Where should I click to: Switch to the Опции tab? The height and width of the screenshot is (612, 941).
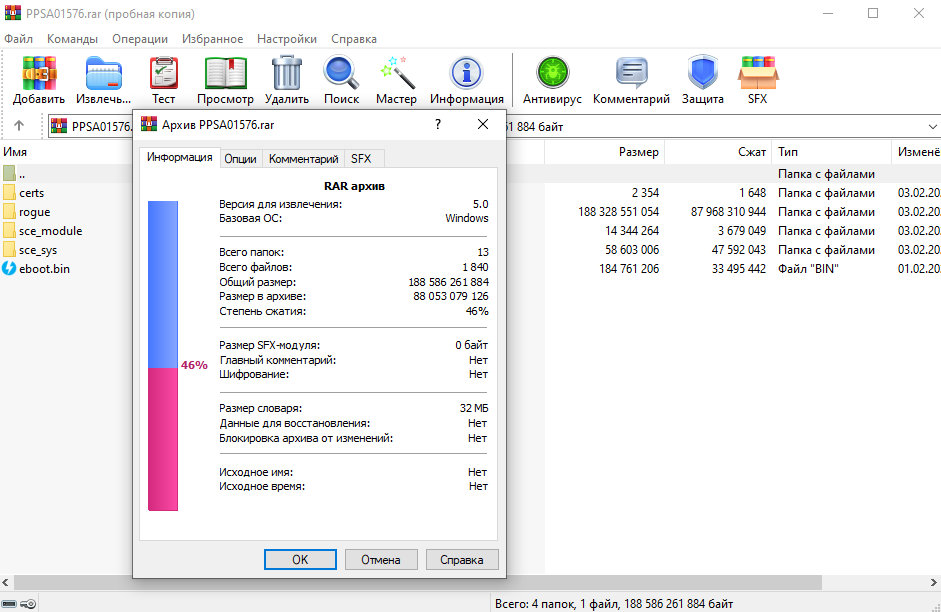[240, 158]
